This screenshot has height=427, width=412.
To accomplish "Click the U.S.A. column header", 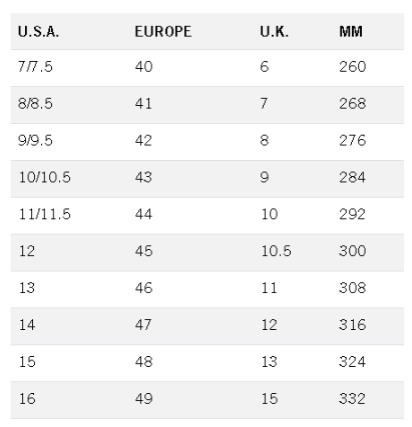I will [x=38, y=32].
